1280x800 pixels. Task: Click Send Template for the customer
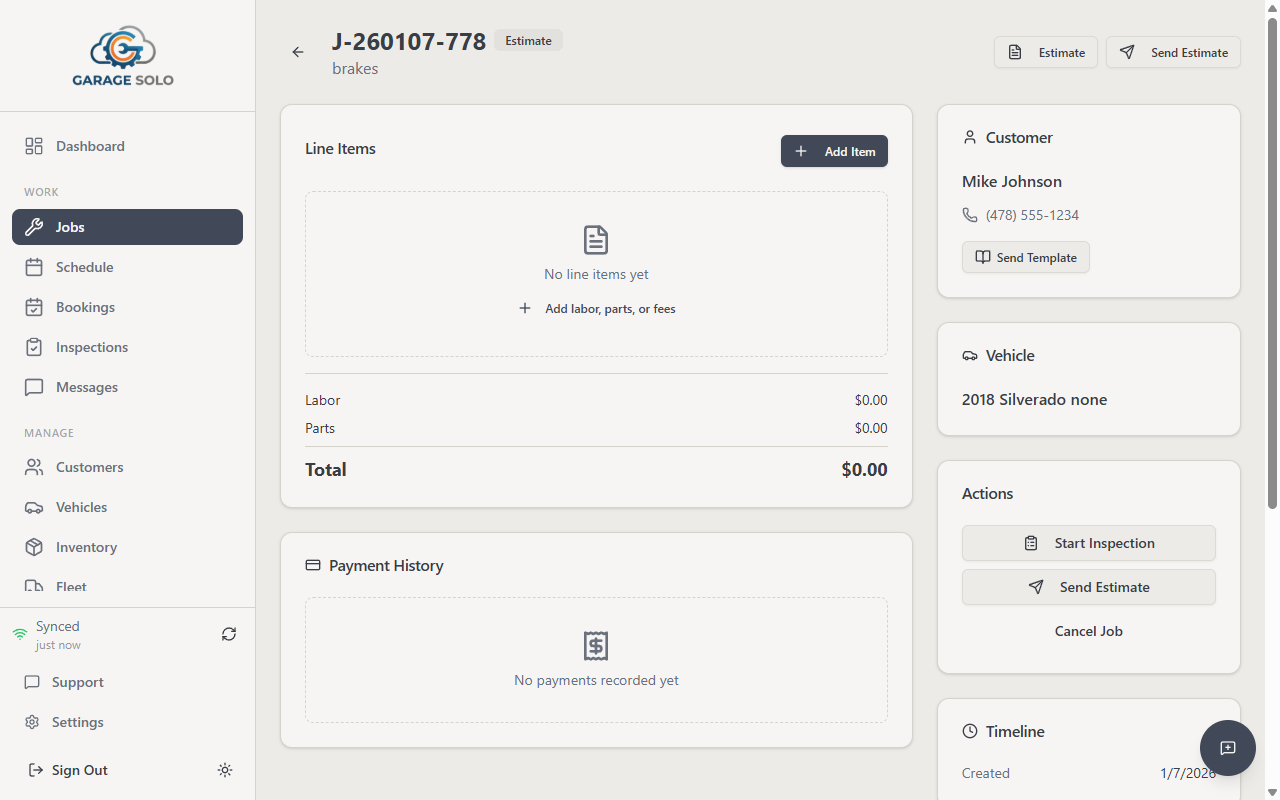tap(1026, 257)
